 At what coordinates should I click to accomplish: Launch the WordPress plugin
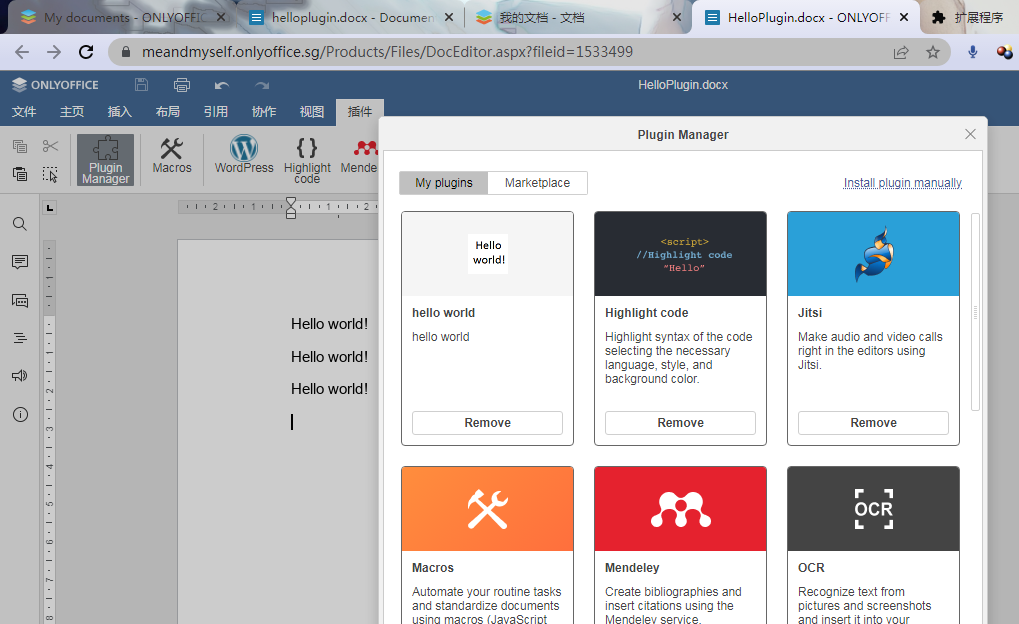pyautogui.click(x=244, y=155)
